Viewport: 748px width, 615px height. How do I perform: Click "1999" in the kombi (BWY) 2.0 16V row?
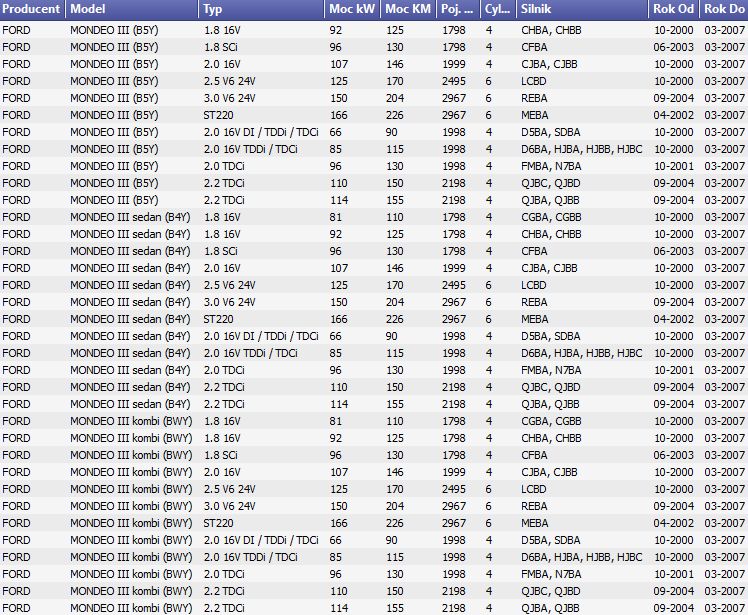453,472
